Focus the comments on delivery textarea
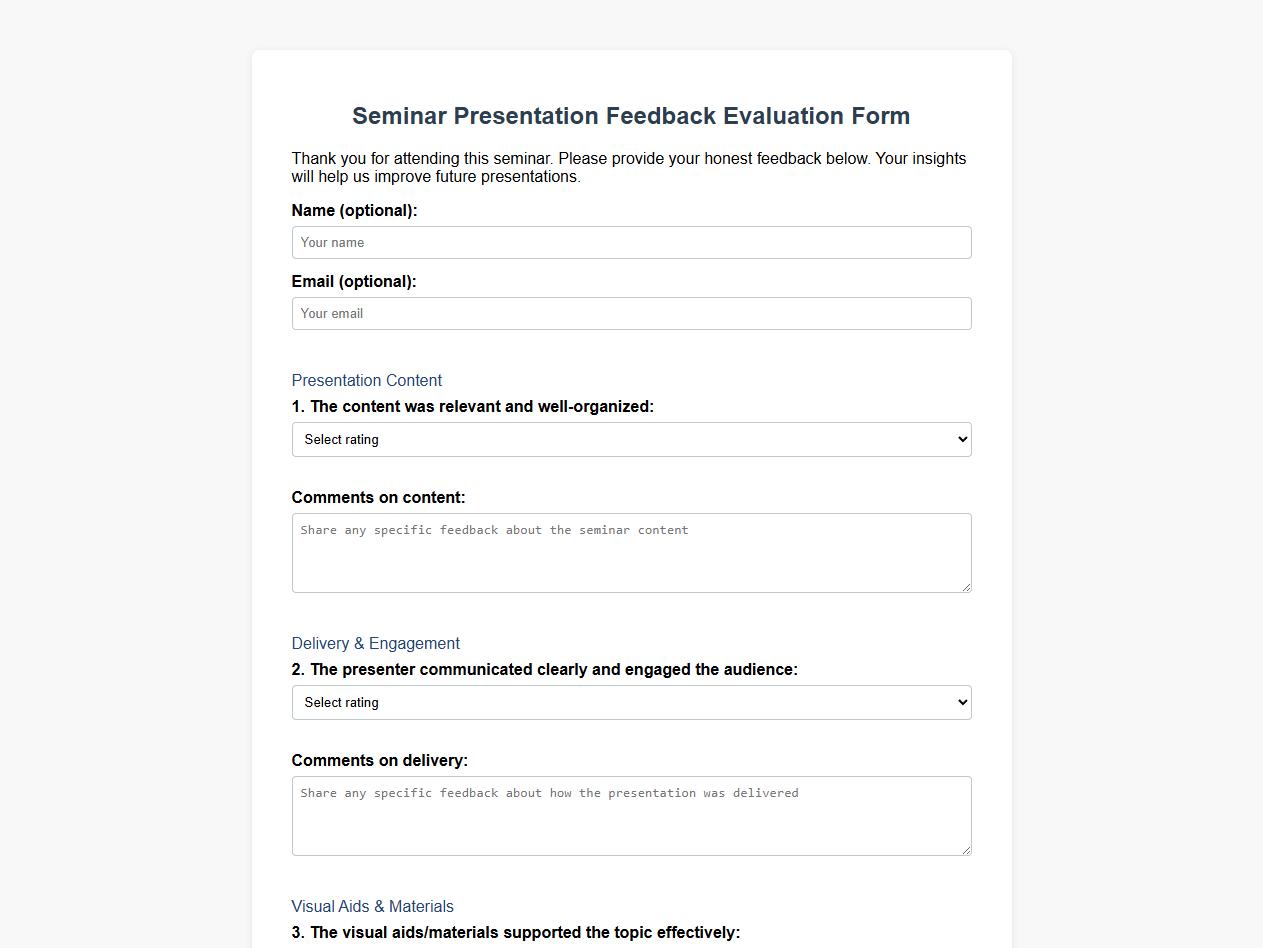Viewport: 1263px width, 948px height. (x=631, y=815)
